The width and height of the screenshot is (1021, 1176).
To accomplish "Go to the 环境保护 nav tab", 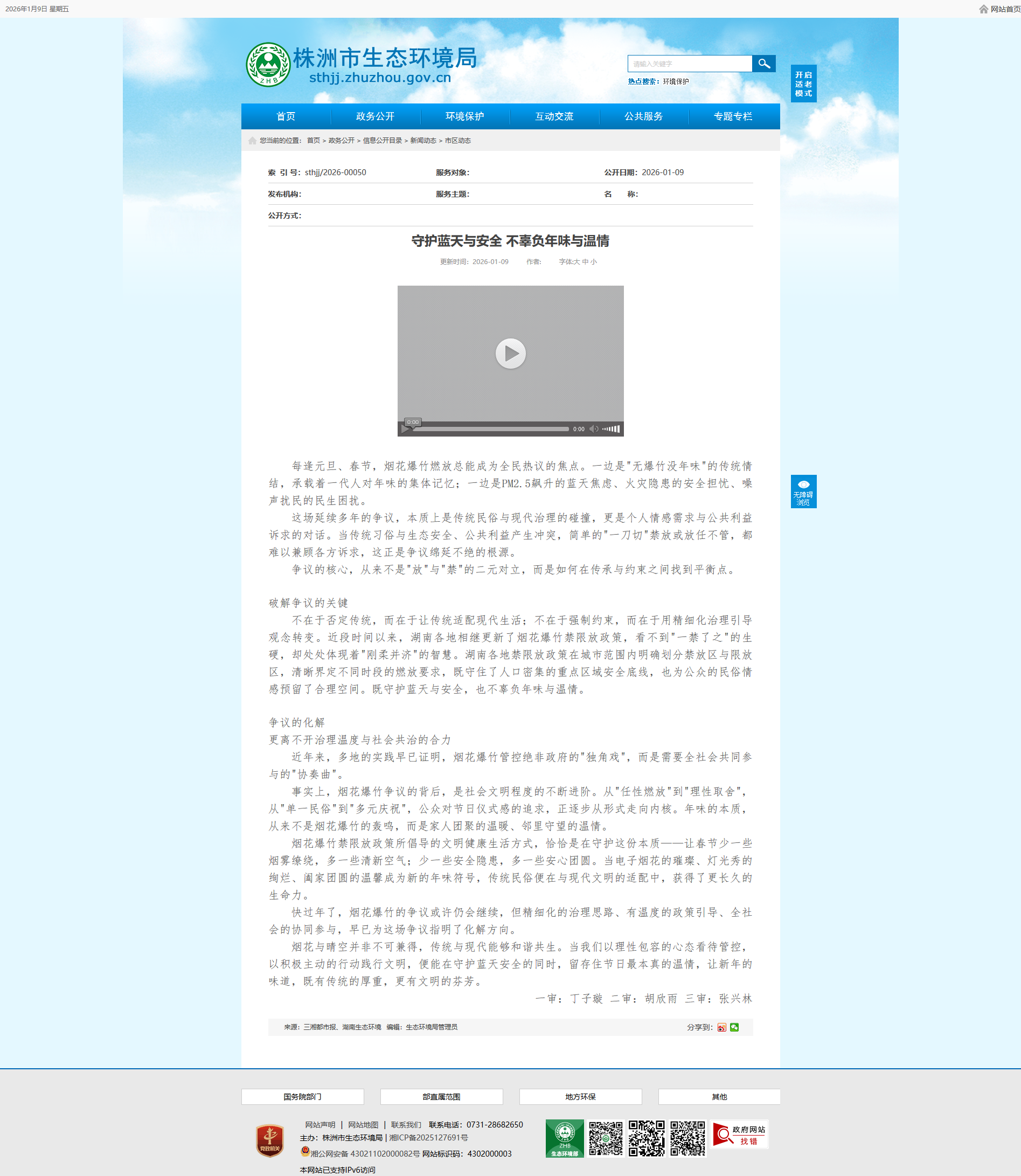I will click(x=464, y=116).
